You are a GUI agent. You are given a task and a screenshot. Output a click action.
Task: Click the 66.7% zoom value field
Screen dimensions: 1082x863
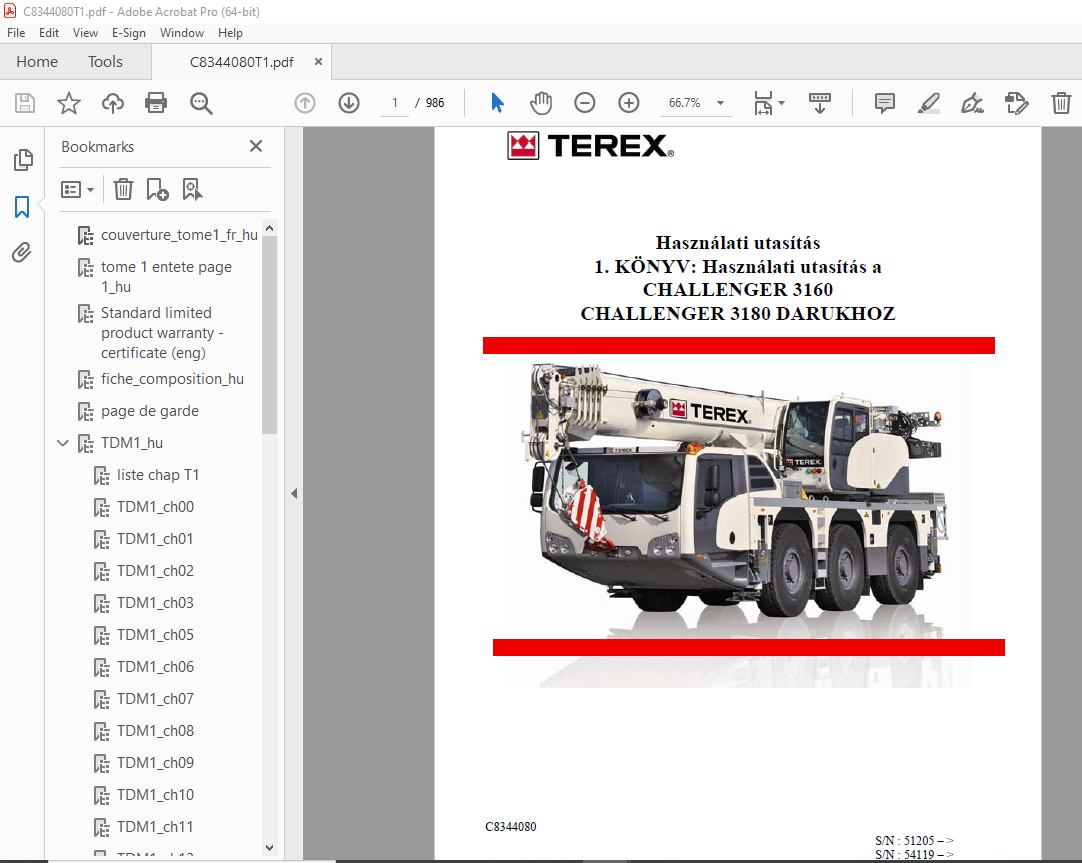685,103
